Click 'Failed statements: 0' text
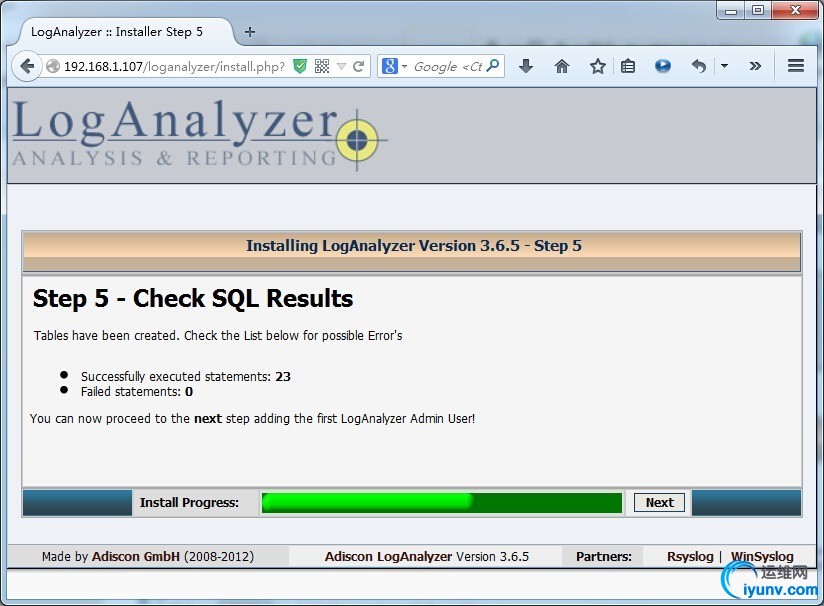This screenshot has height=606, width=824. [x=137, y=392]
